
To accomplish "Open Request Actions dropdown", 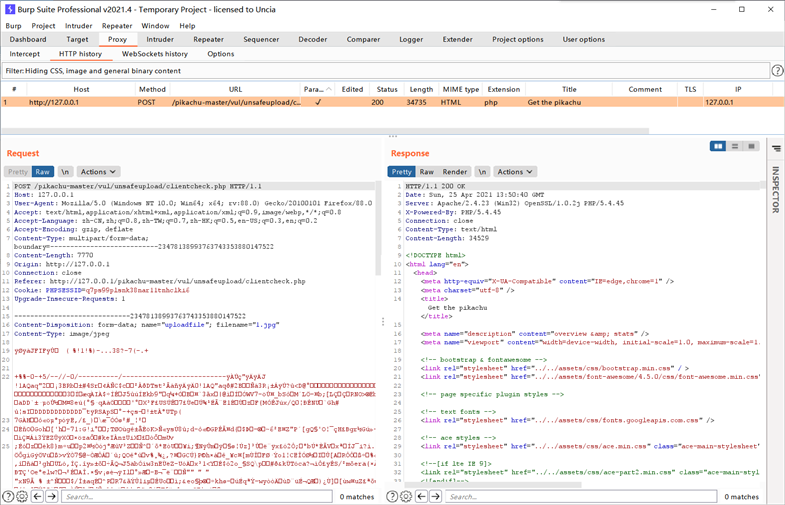I will [x=98, y=172].
